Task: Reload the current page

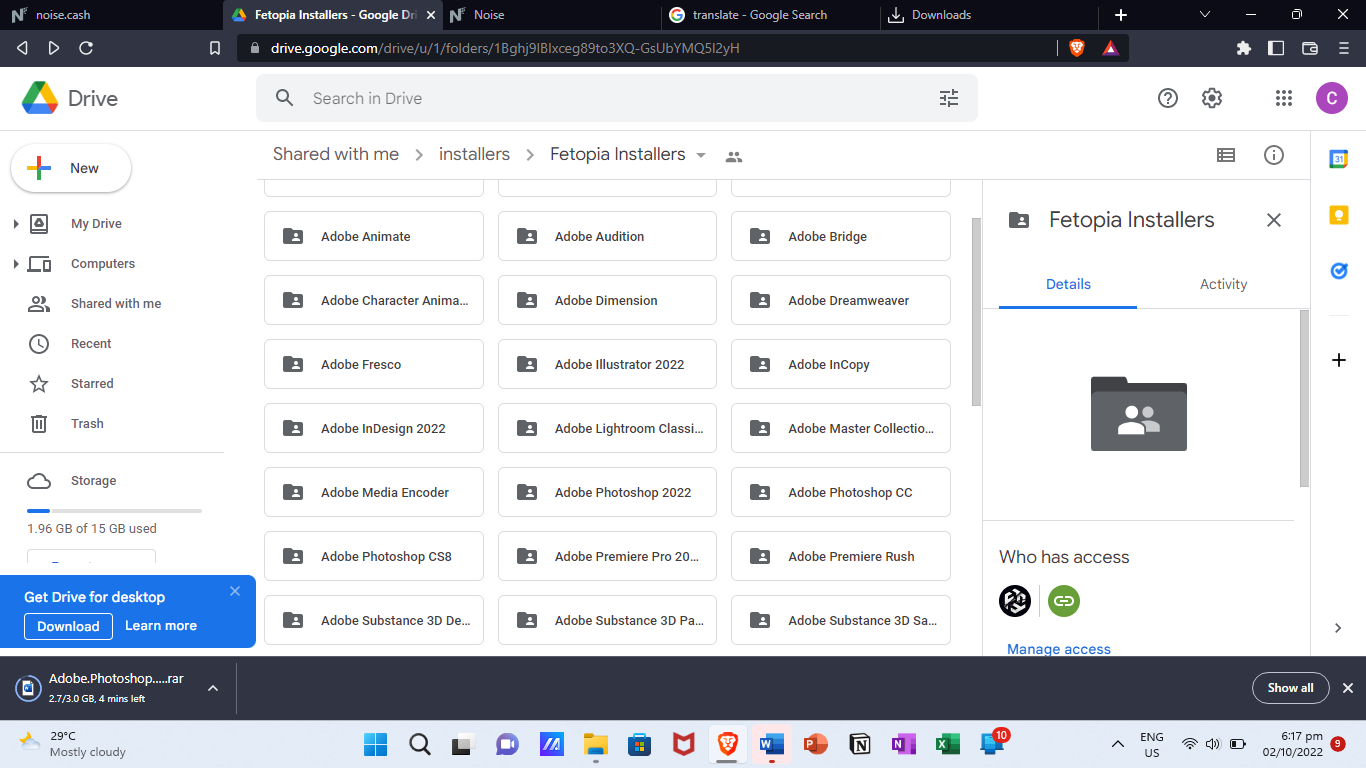Action: pyautogui.click(x=86, y=48)
